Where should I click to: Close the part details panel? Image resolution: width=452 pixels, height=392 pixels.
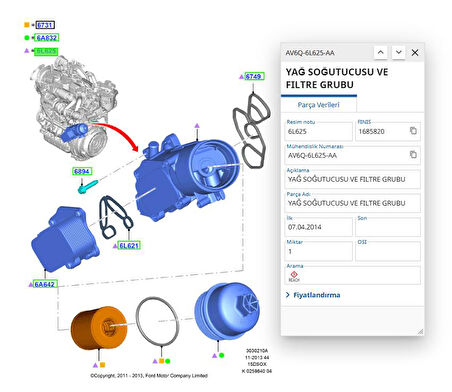tap(415, 53)
